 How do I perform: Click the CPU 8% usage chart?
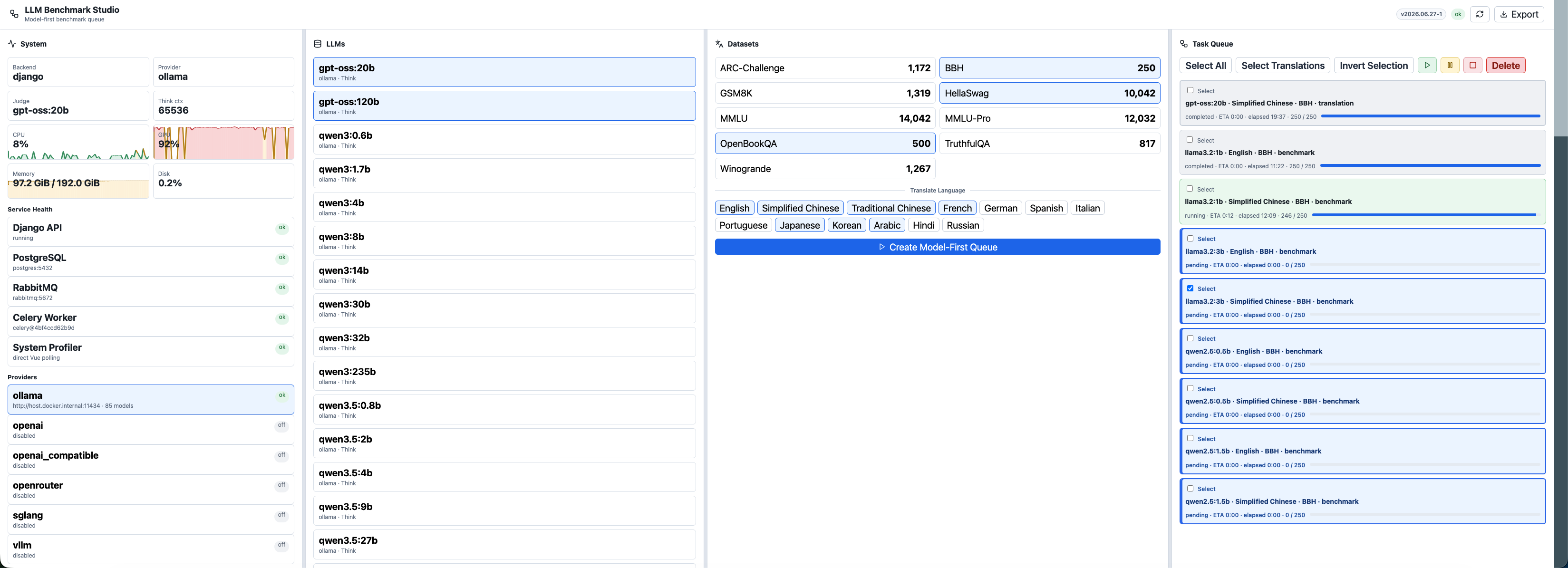(78, 143)
